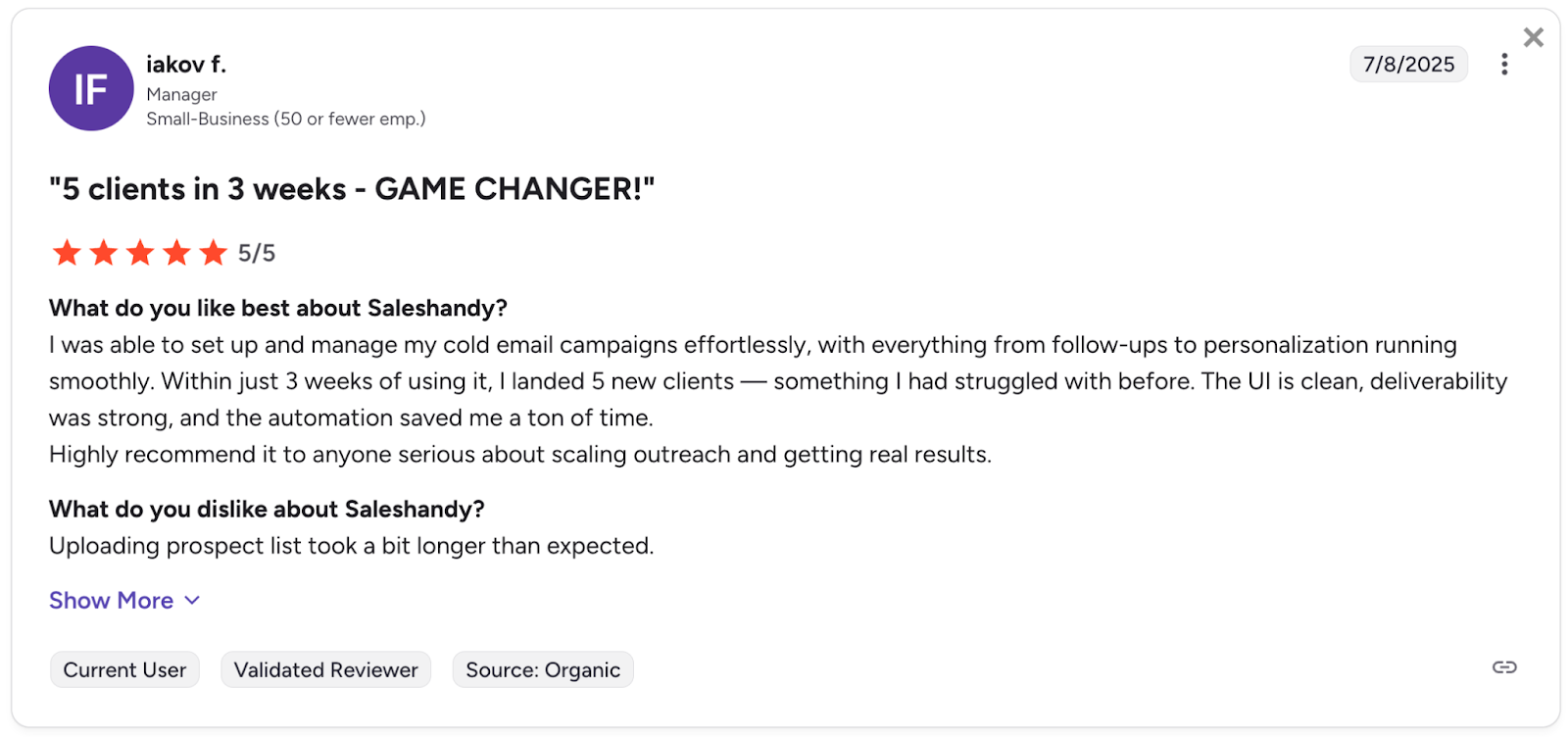Viewport: 1568px width, 737px height.
Task: Copy the review permalink via link icon
Action: coord(1504,667)
